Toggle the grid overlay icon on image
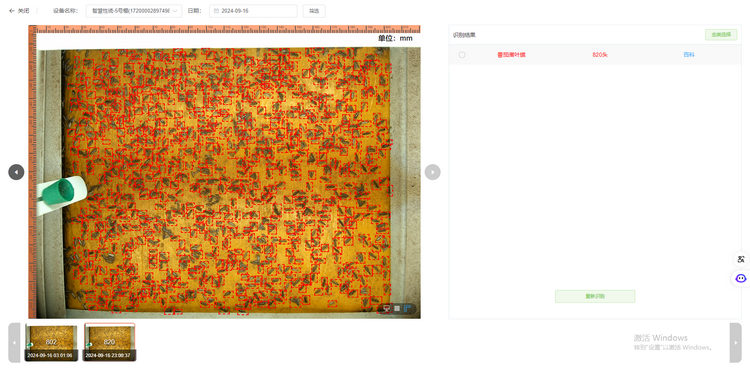Screen dimensions: 750x371 point(397,308)
